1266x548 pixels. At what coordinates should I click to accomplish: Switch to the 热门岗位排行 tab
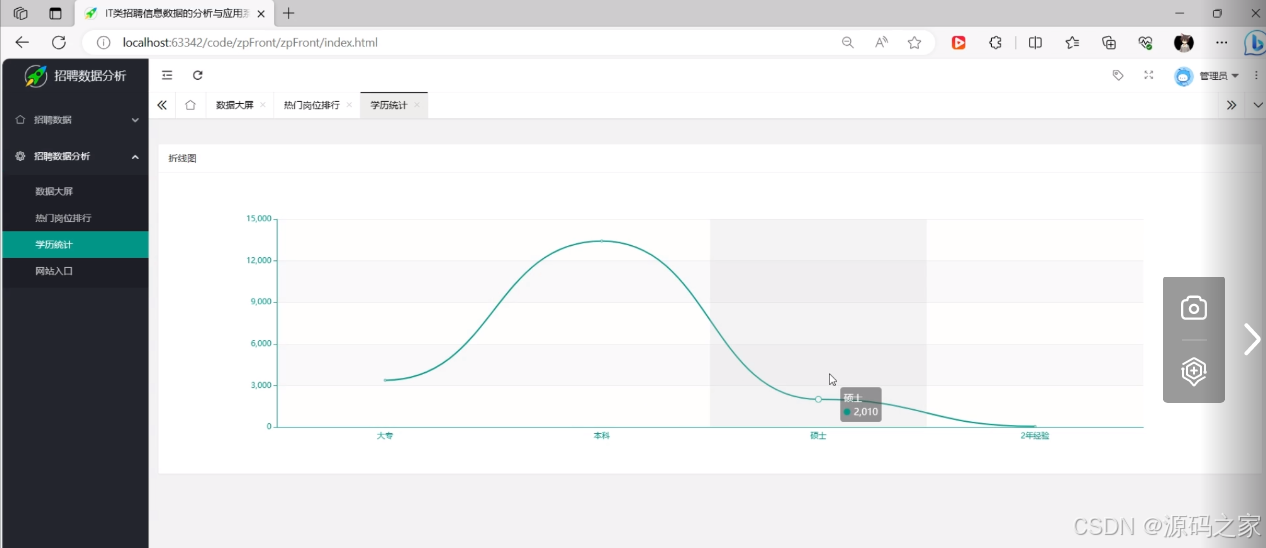[312, 105]
